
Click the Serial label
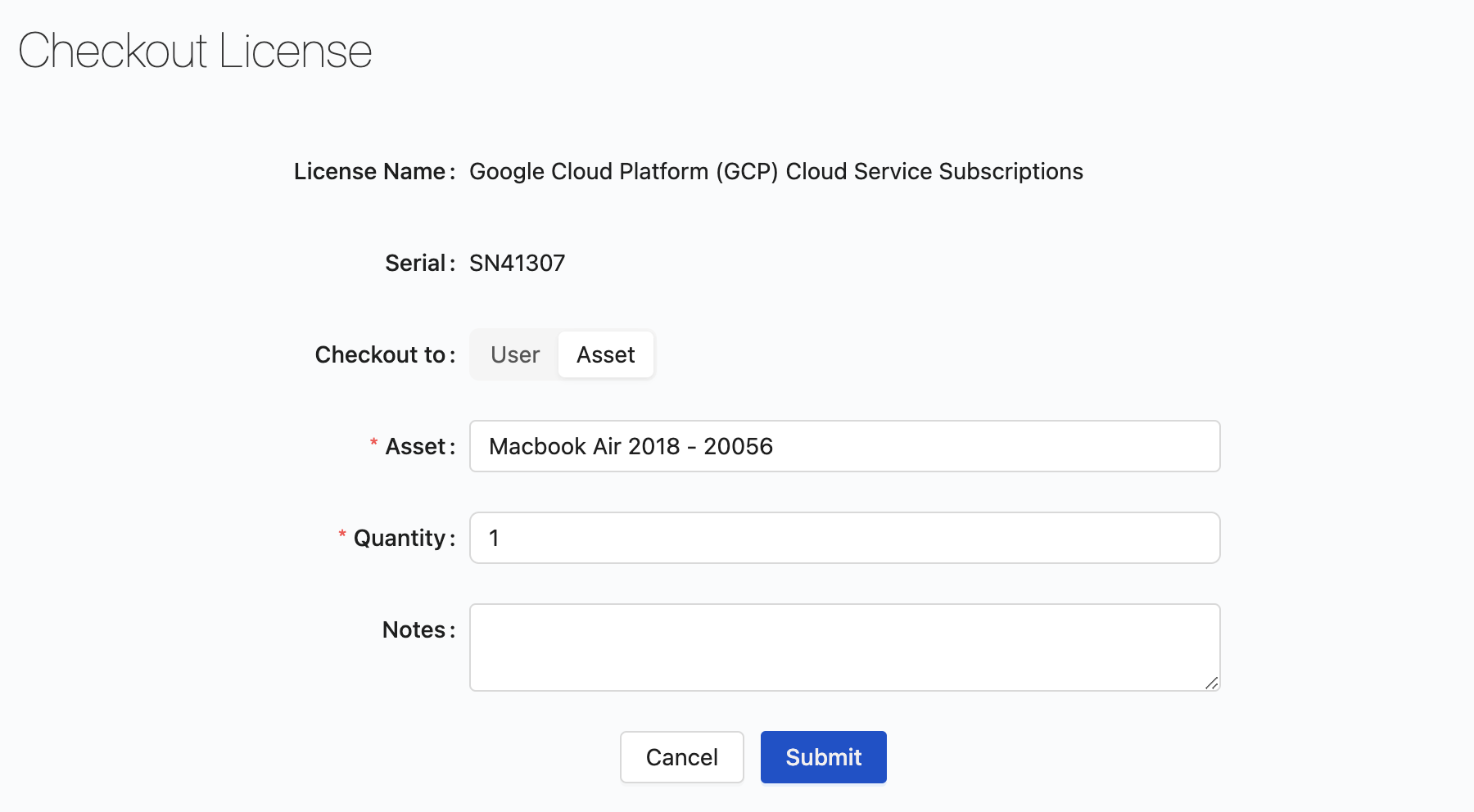coord(416,263)
